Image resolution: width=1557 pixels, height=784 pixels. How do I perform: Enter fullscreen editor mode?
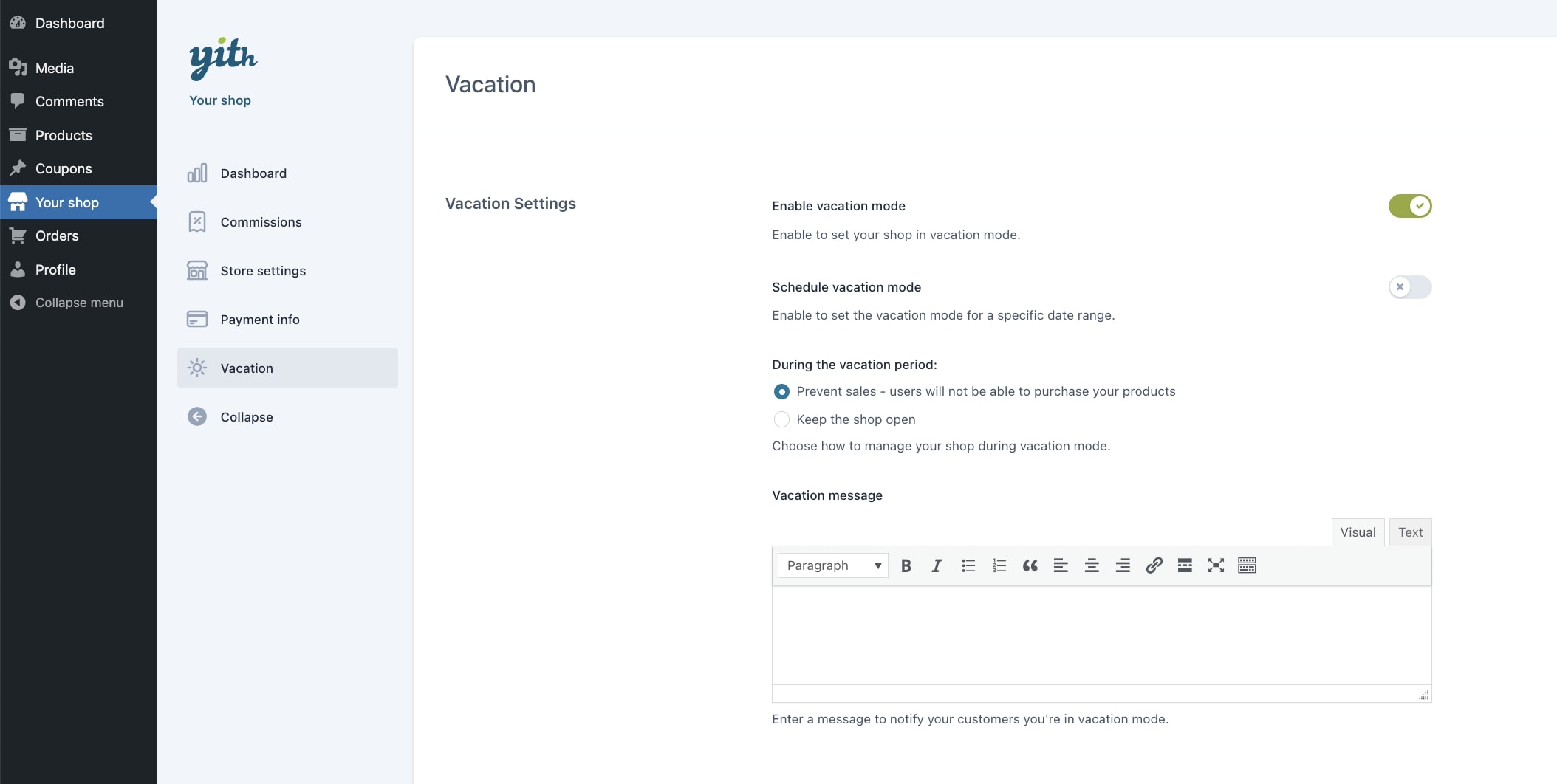(1216, 565)
